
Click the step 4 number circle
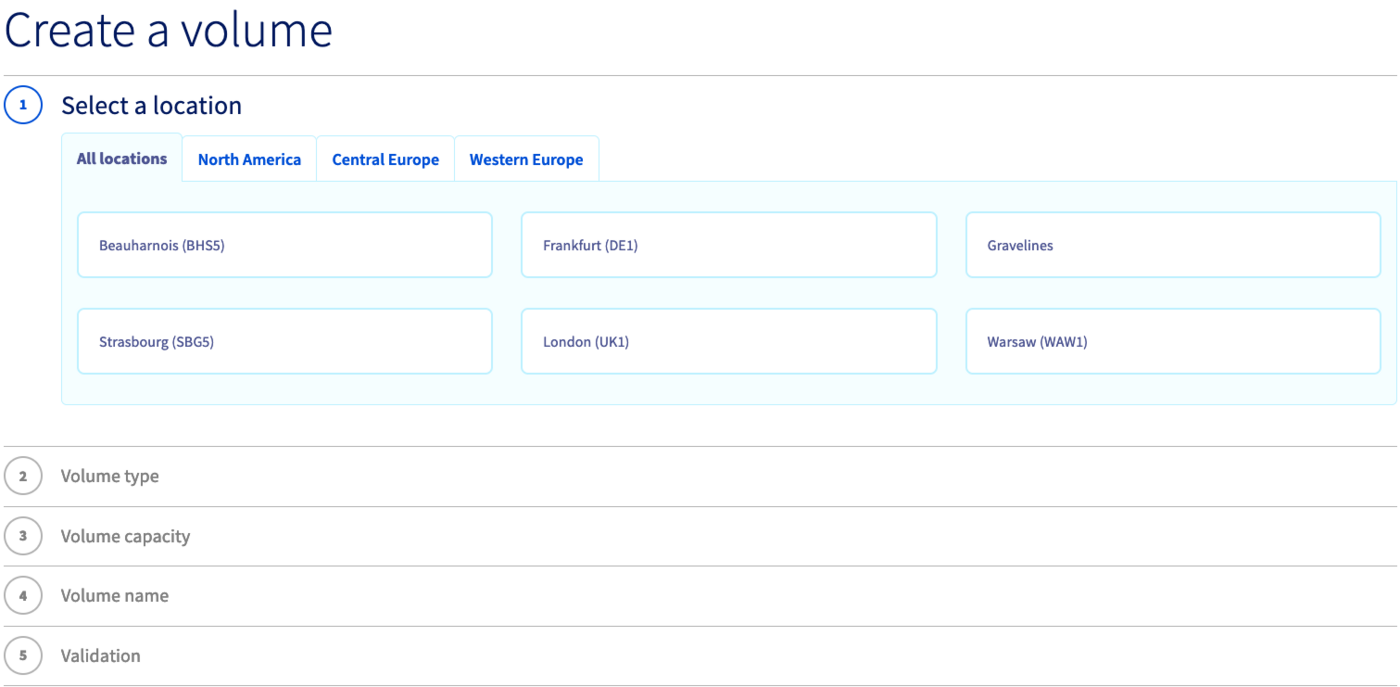[23, 596]
